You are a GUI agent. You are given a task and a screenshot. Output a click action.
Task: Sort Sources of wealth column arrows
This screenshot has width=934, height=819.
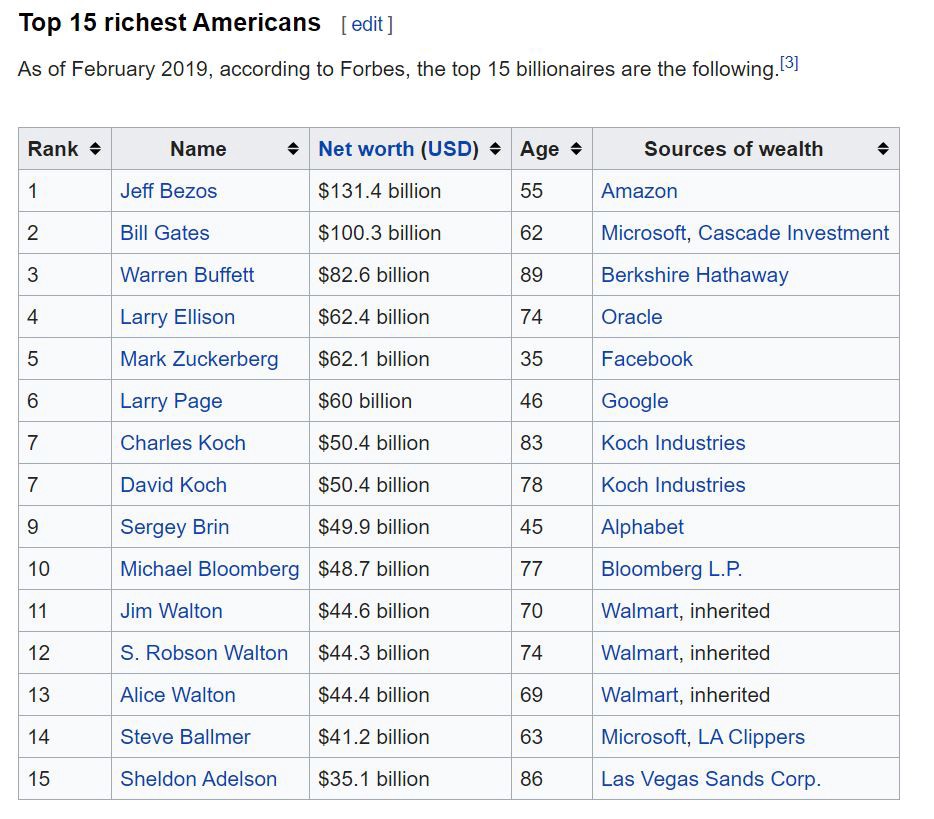coord(883,149)
